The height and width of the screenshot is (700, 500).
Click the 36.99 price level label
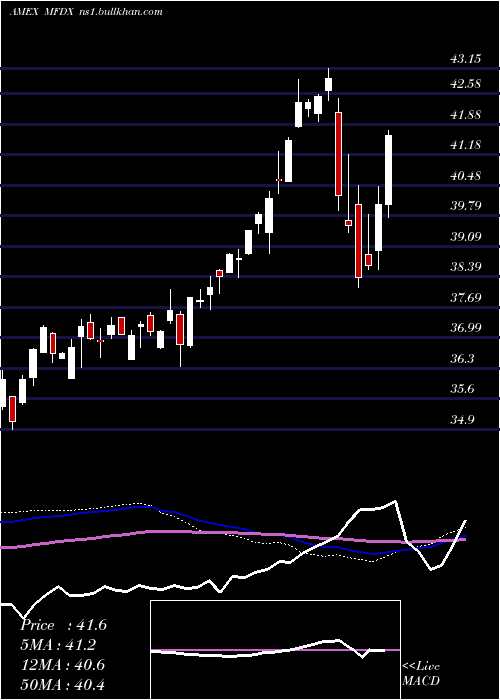(x=466, y=328)
